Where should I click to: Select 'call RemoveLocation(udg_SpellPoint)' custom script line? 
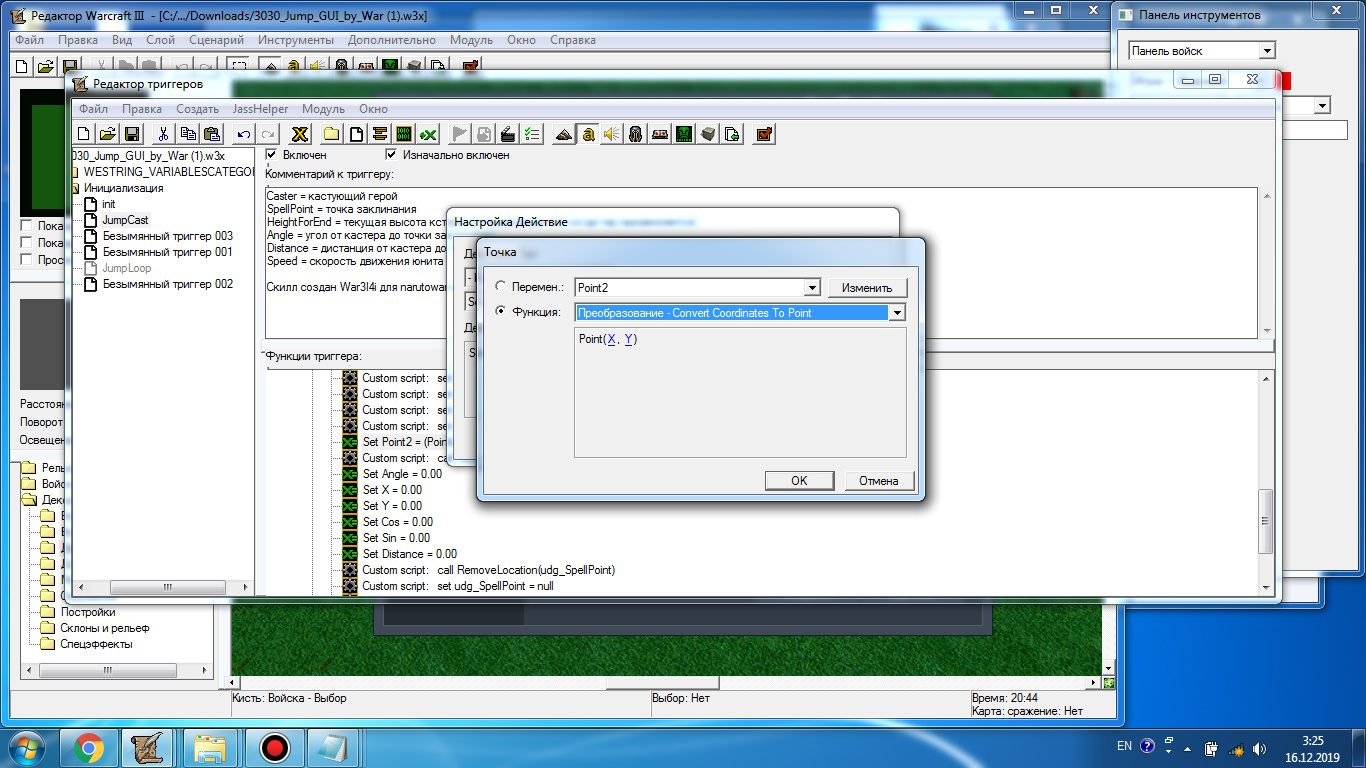click(x=526, y=570)
